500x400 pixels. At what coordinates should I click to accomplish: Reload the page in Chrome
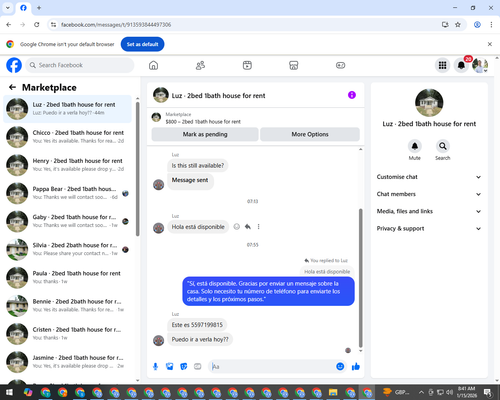point(37,25)
